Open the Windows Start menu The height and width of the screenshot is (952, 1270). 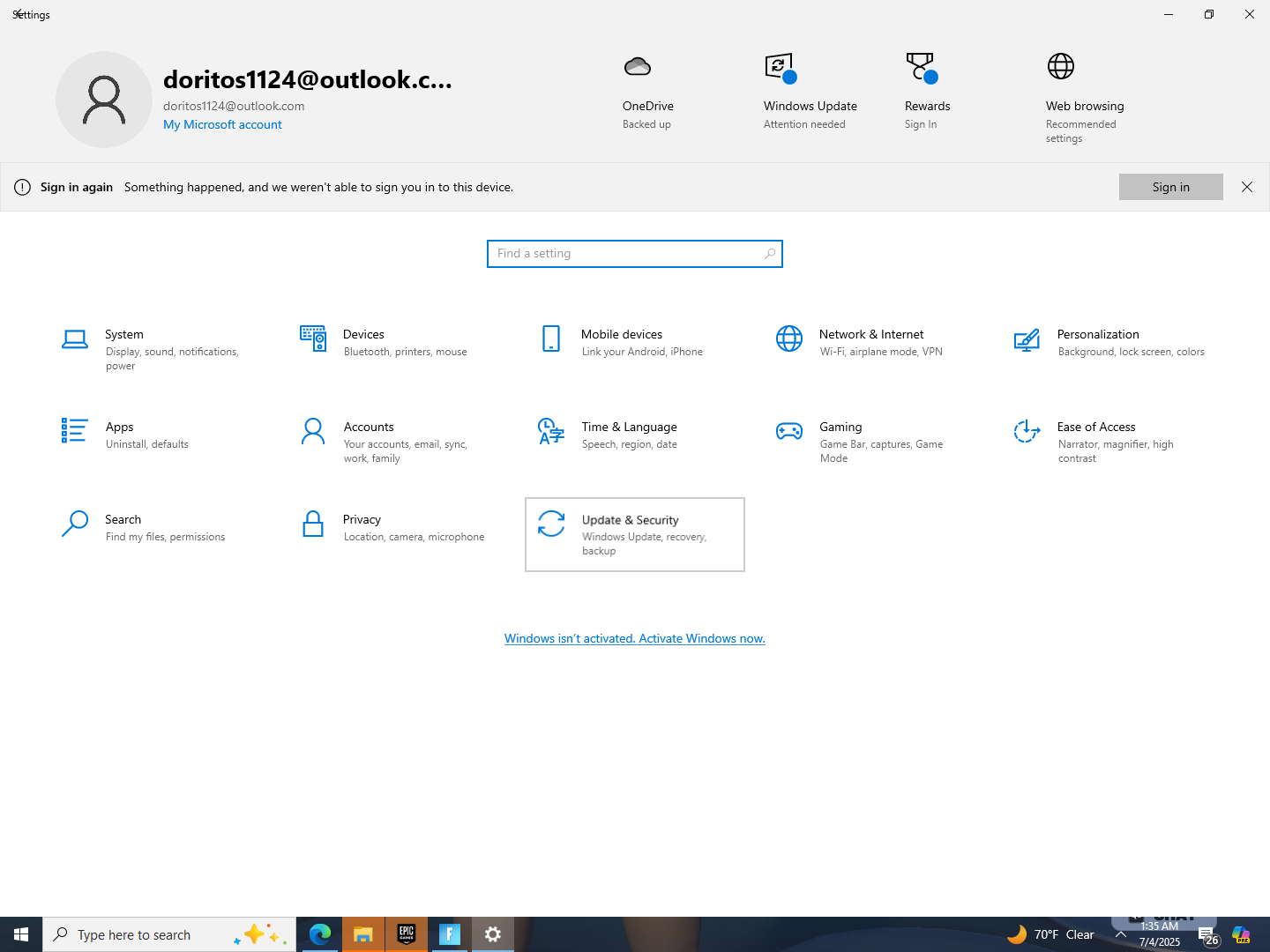tap(21, 934)
